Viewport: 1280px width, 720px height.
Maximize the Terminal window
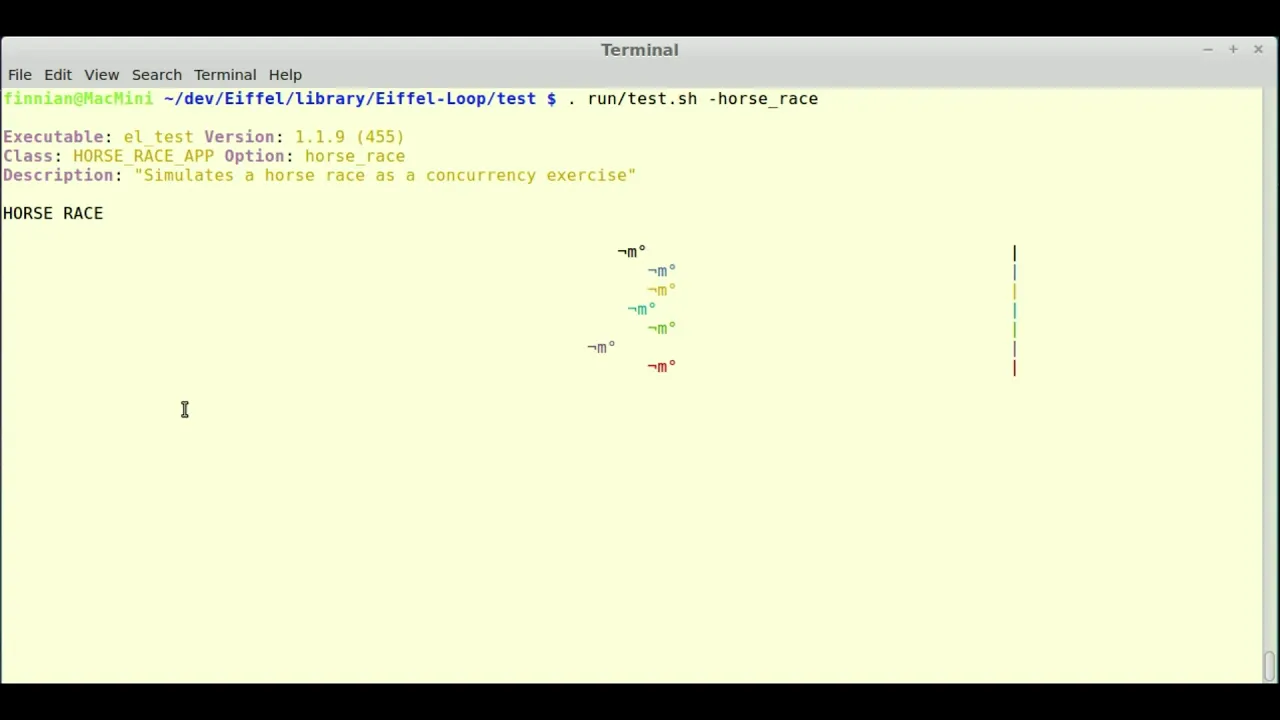coord(1233,49)
